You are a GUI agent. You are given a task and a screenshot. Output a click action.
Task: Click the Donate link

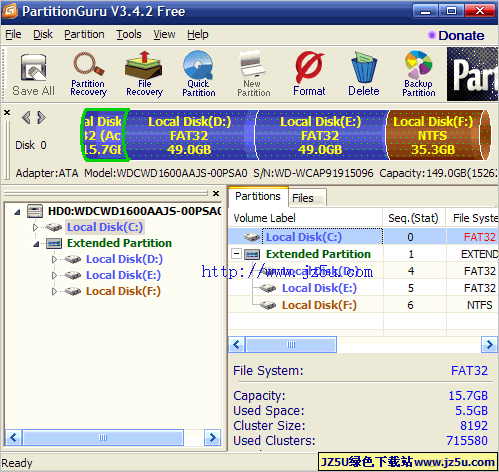click(461, 36)
